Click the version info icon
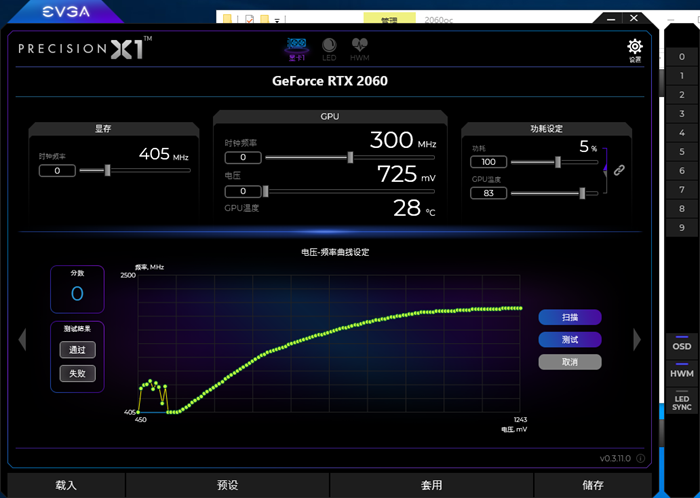 pyautogui.click(x=640, y=458)
